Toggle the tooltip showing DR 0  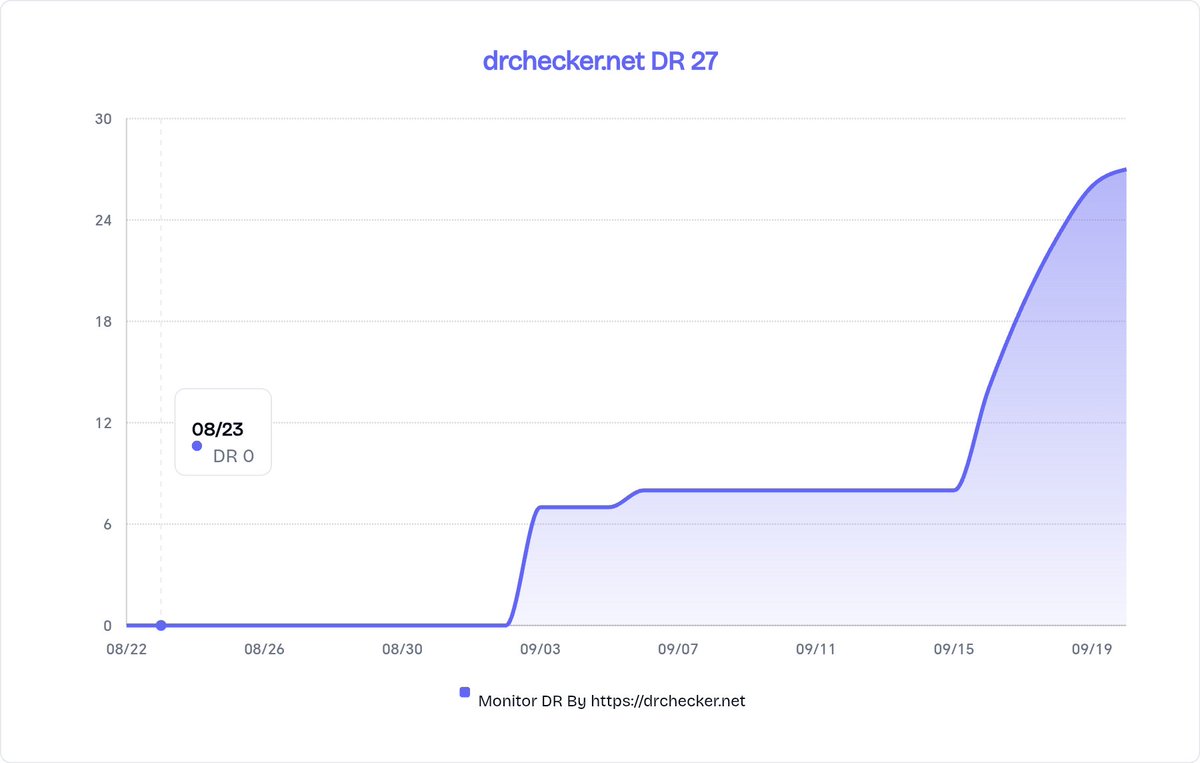222,432
